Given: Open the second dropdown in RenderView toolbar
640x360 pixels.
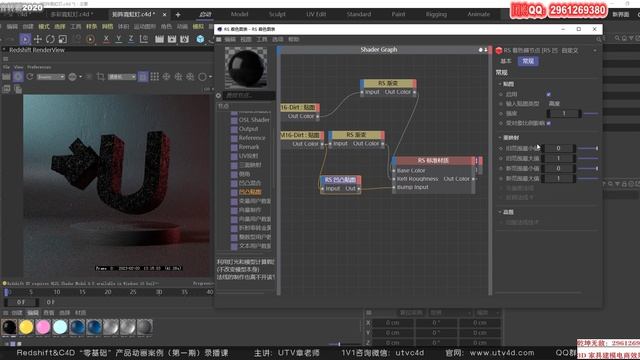Looking at the screenshot, I should pyautogui.click(x=122, y=77).
